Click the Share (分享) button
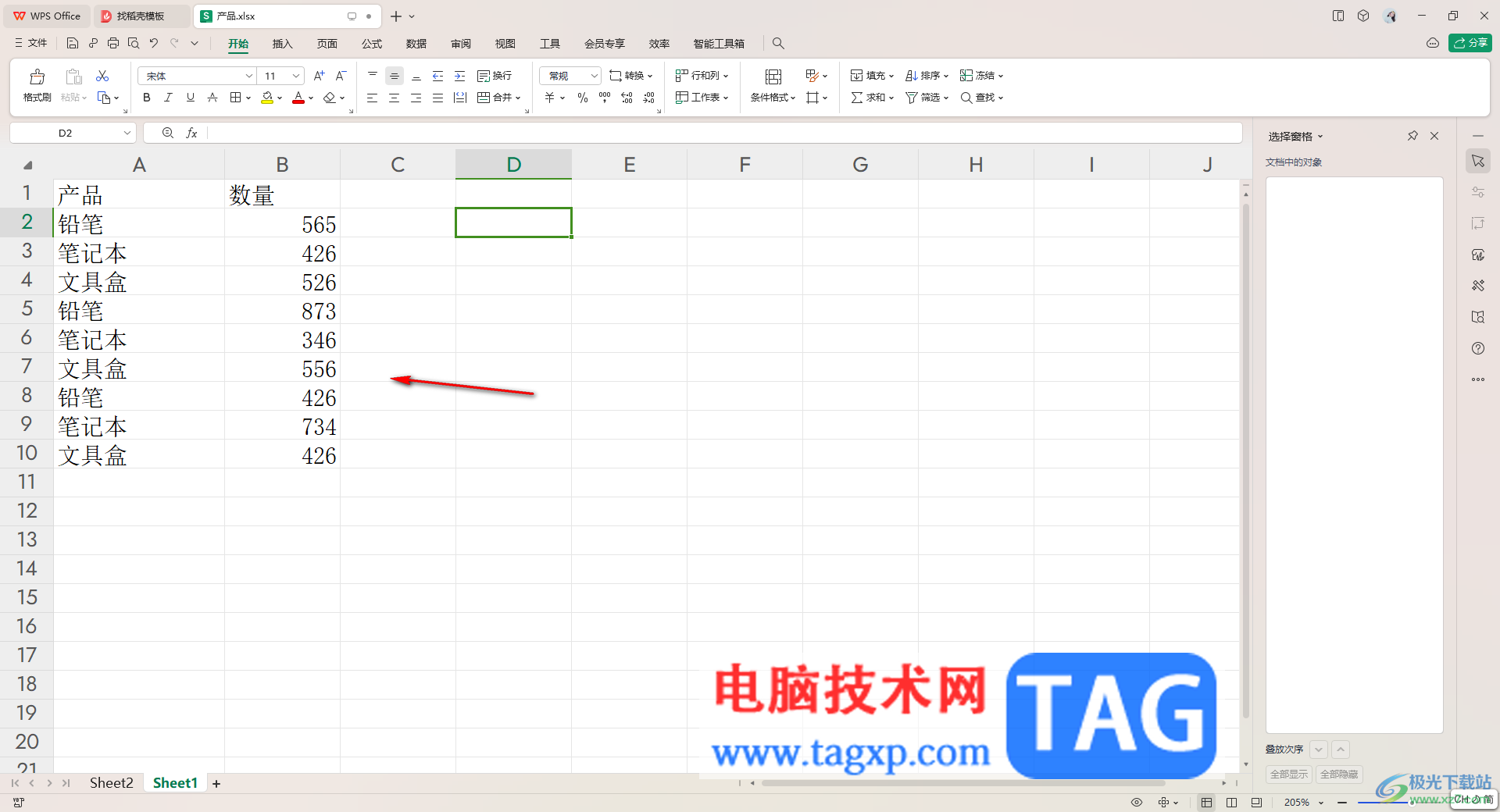This screenshot has height=812, width=1500. click(1470, 43)
